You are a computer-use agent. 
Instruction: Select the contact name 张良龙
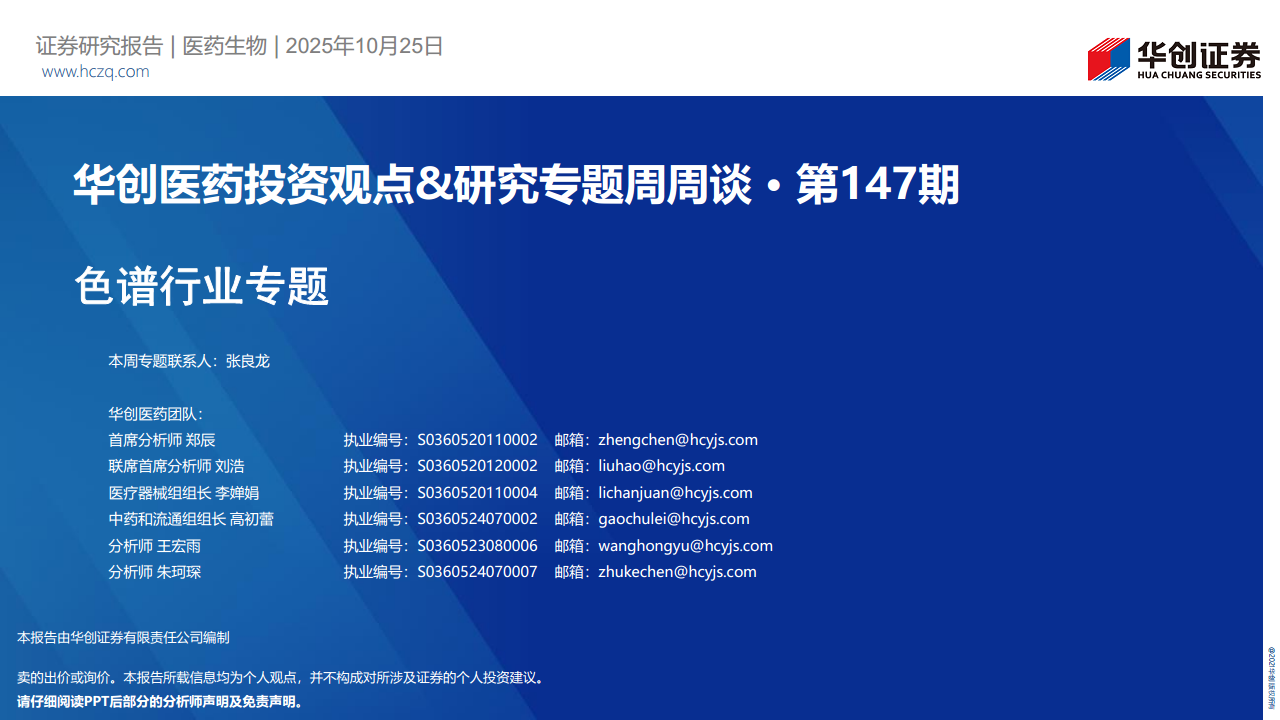(x=248, y=362)
